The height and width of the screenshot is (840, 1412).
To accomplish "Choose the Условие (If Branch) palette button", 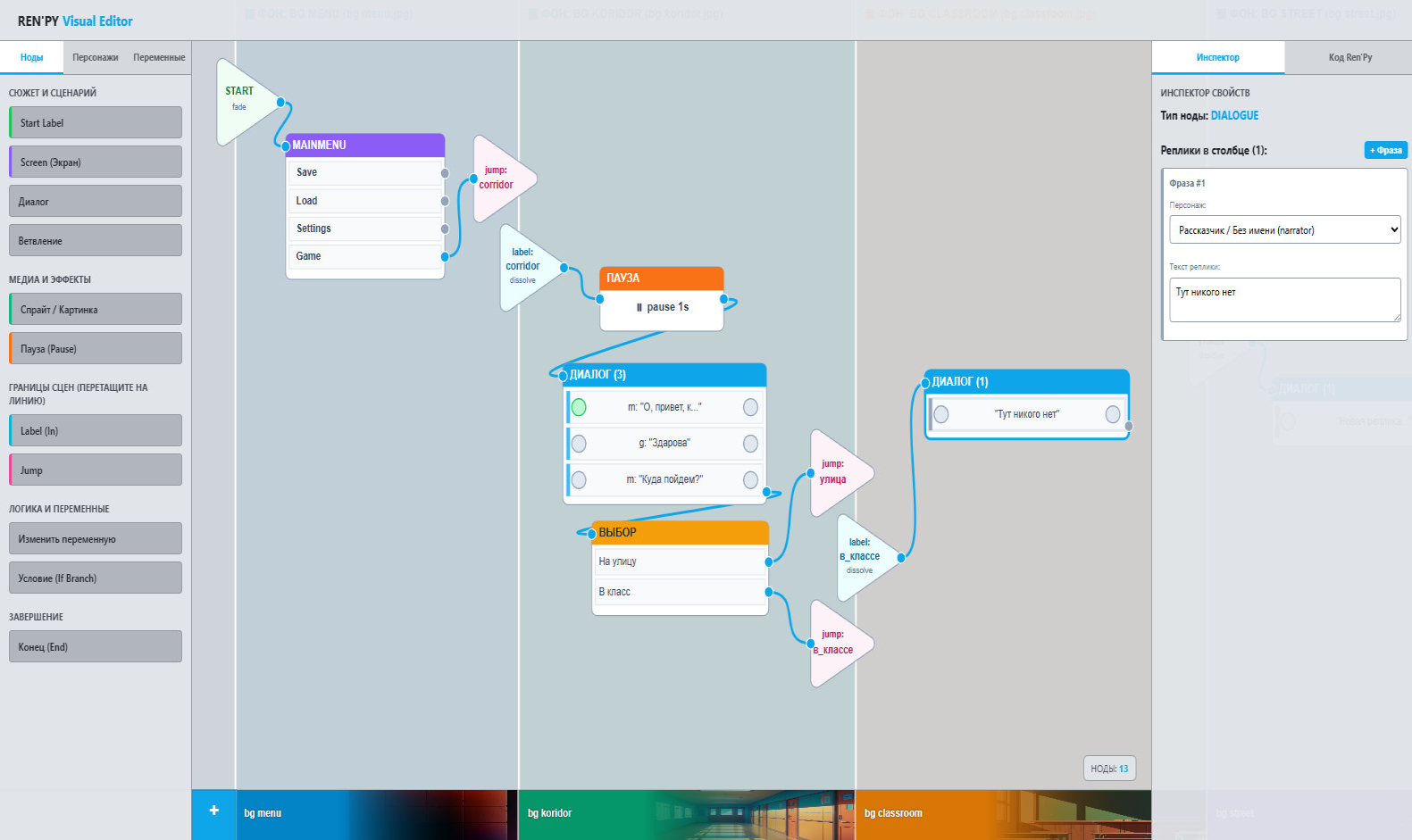I will pos(96,578).
